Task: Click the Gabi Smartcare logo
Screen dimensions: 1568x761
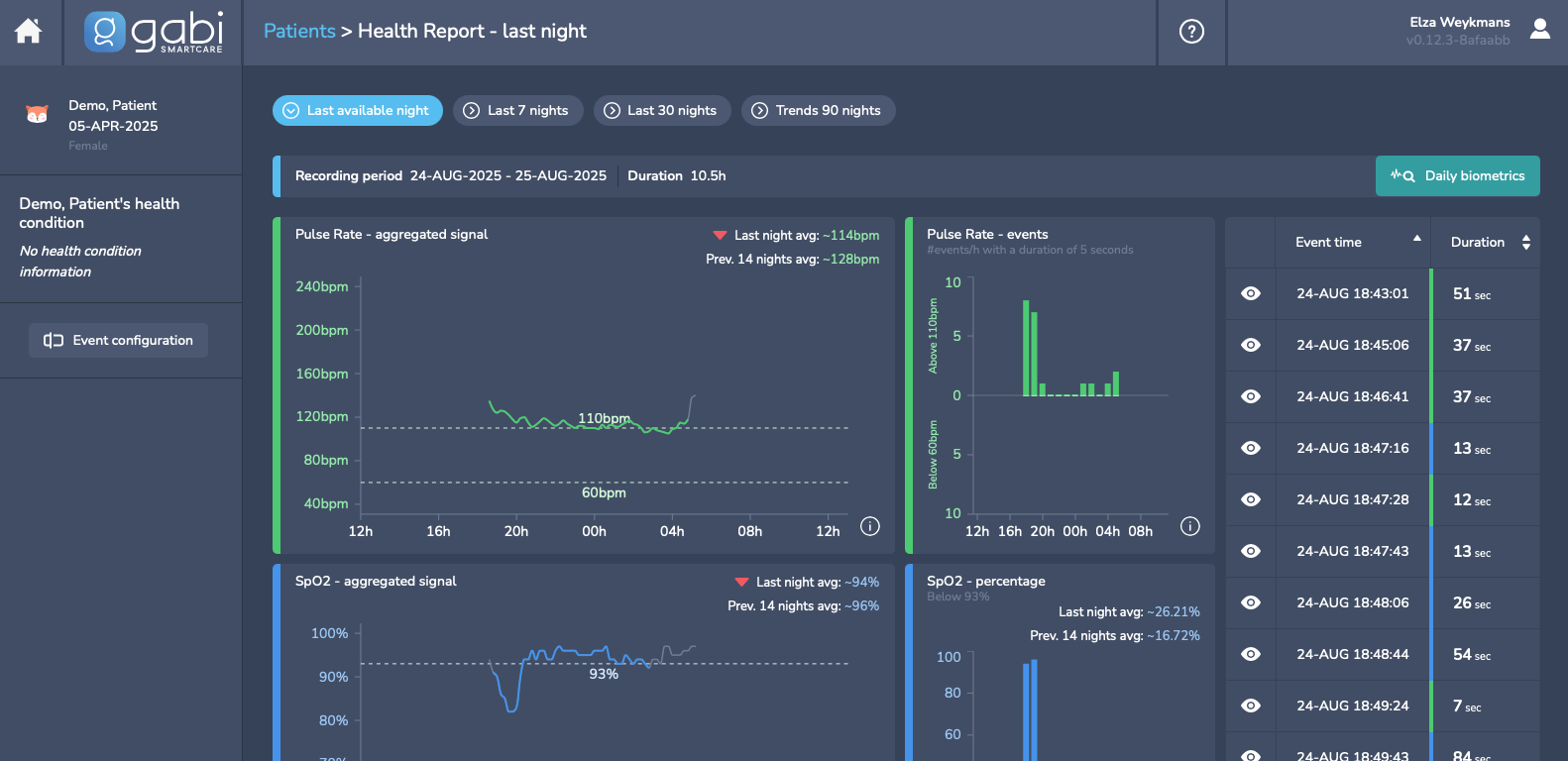Action: click(x=154, y=32)
